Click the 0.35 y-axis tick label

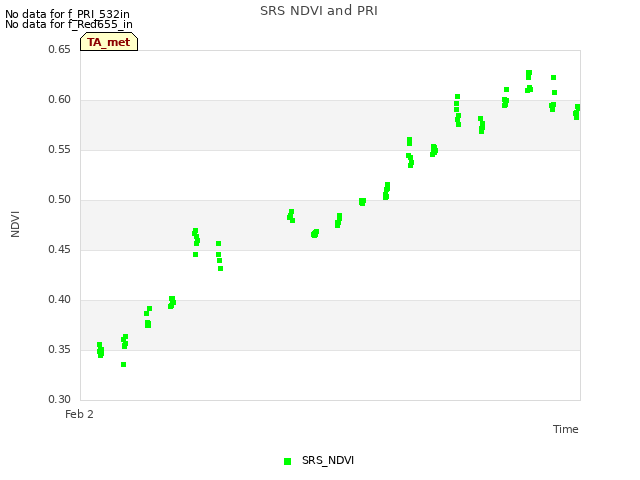60,349
